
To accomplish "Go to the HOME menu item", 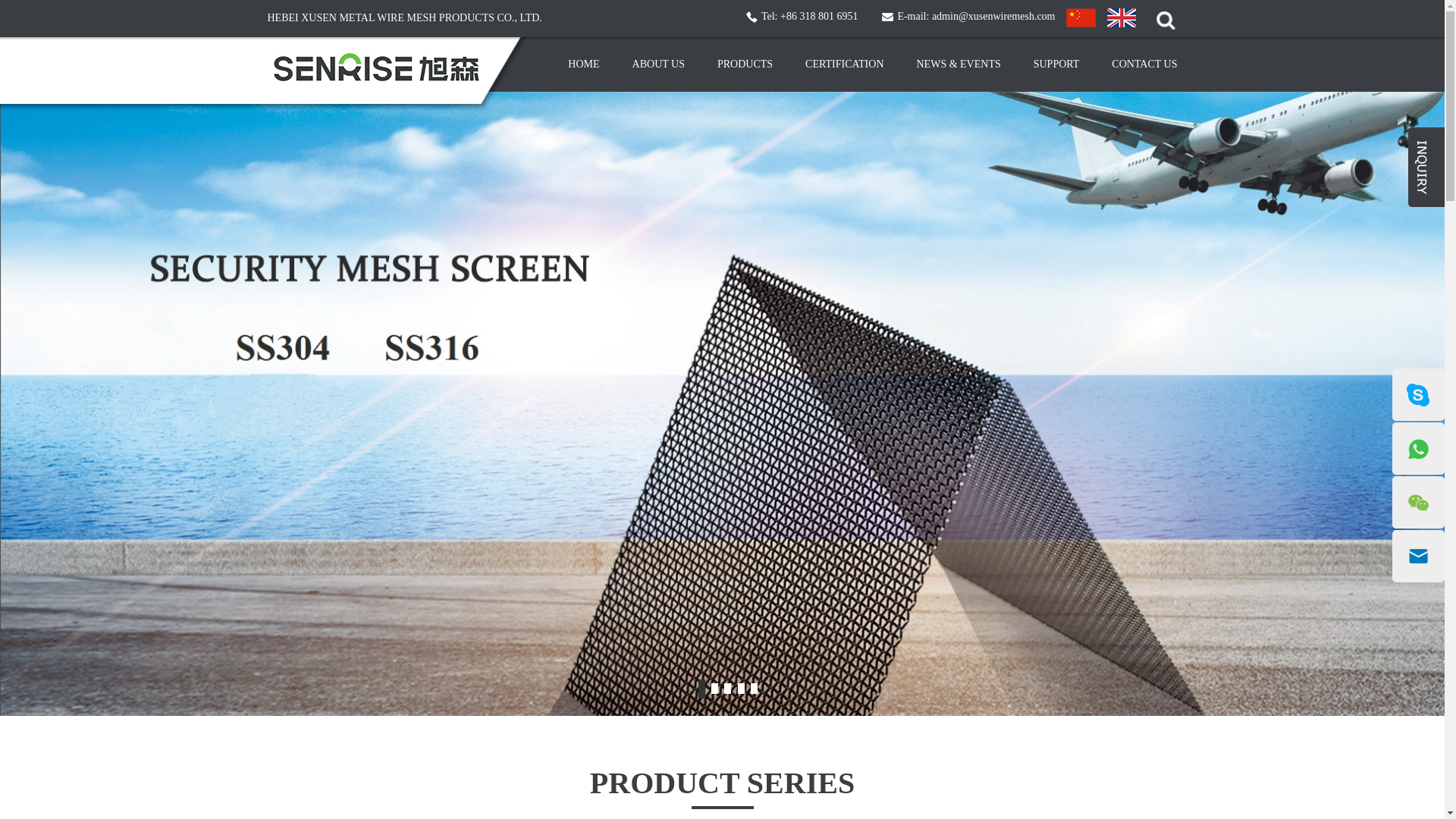I will click(x=583, y=64).
